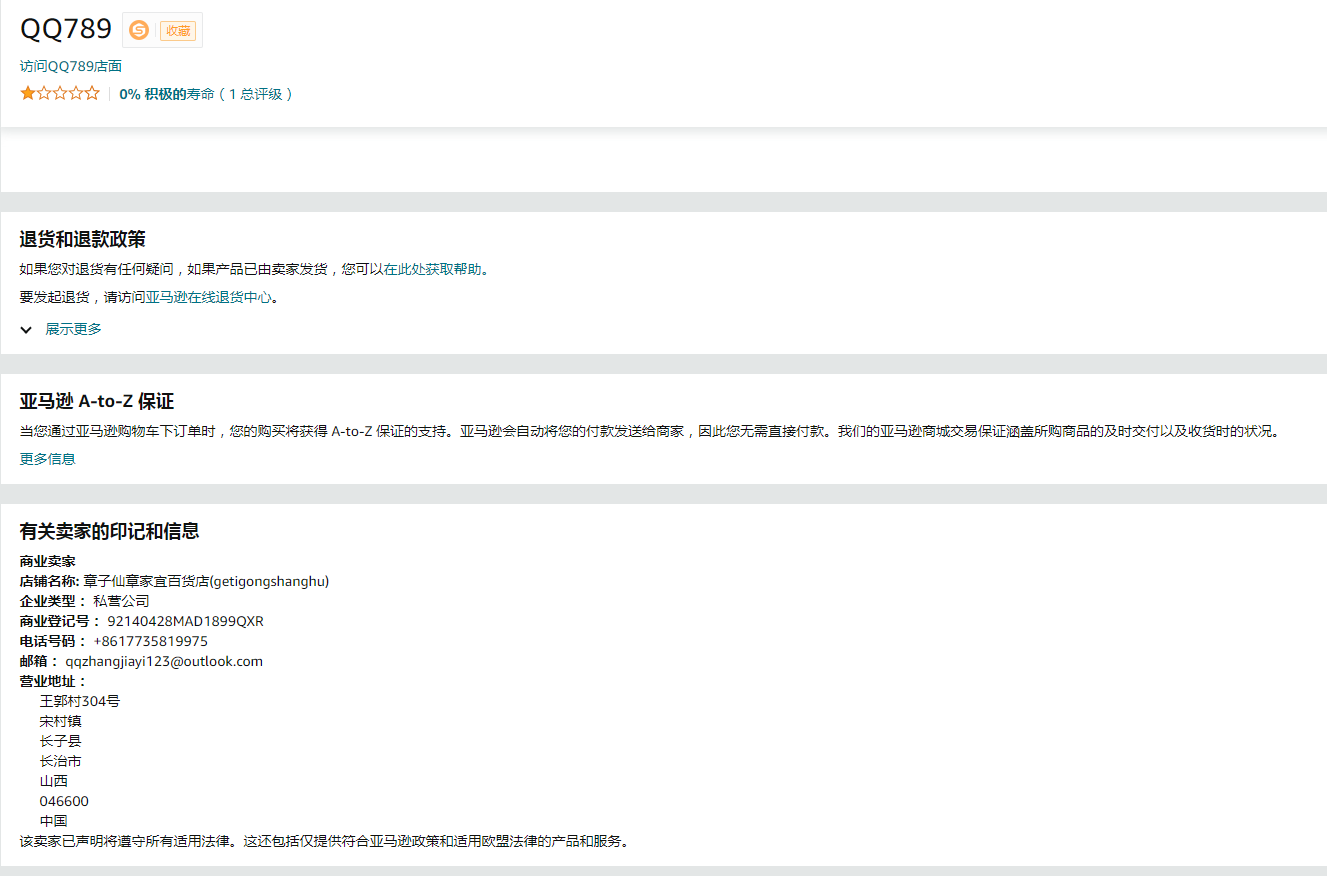Click the address line 长子县
Viewport: 1327px width, 876px height.
pos(61,741)
